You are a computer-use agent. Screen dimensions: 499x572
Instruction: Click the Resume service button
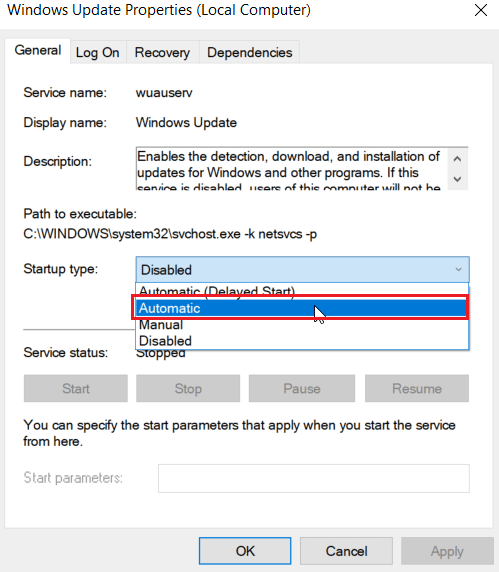click(417, 389)
